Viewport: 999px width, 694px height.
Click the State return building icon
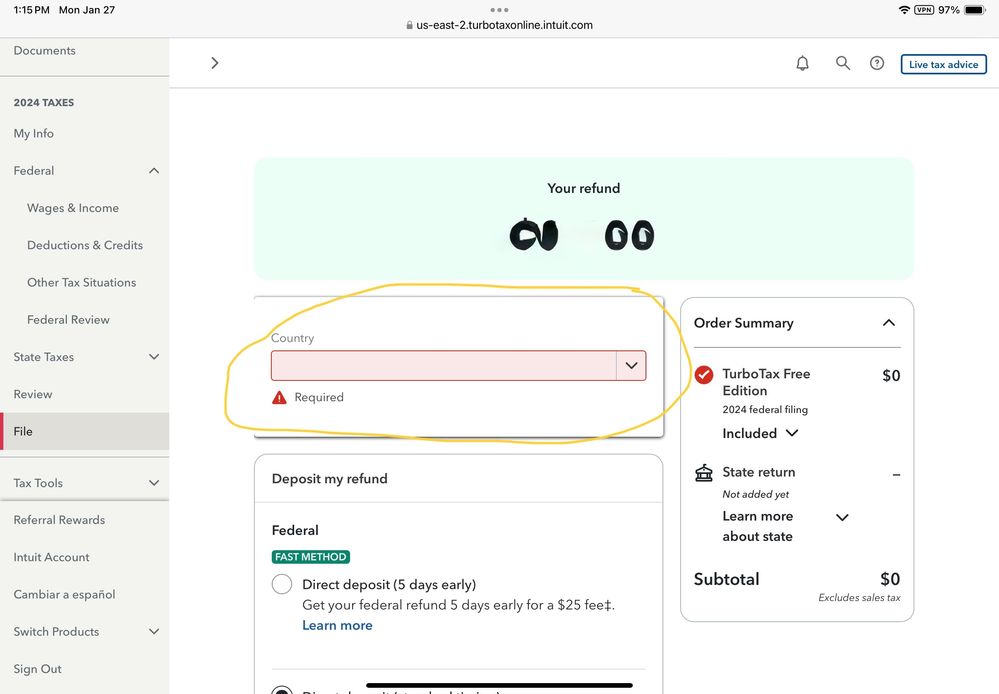coord(704,473)
